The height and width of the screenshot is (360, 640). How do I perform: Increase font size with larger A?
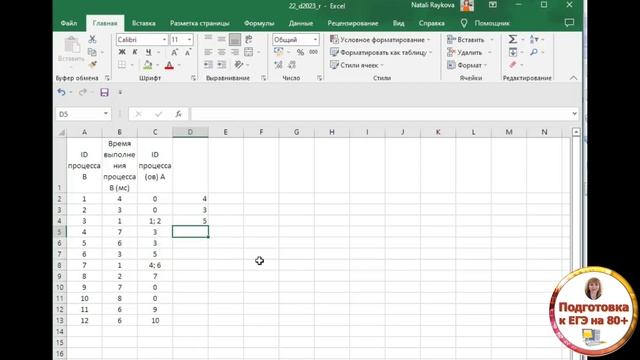click(174, 52)
